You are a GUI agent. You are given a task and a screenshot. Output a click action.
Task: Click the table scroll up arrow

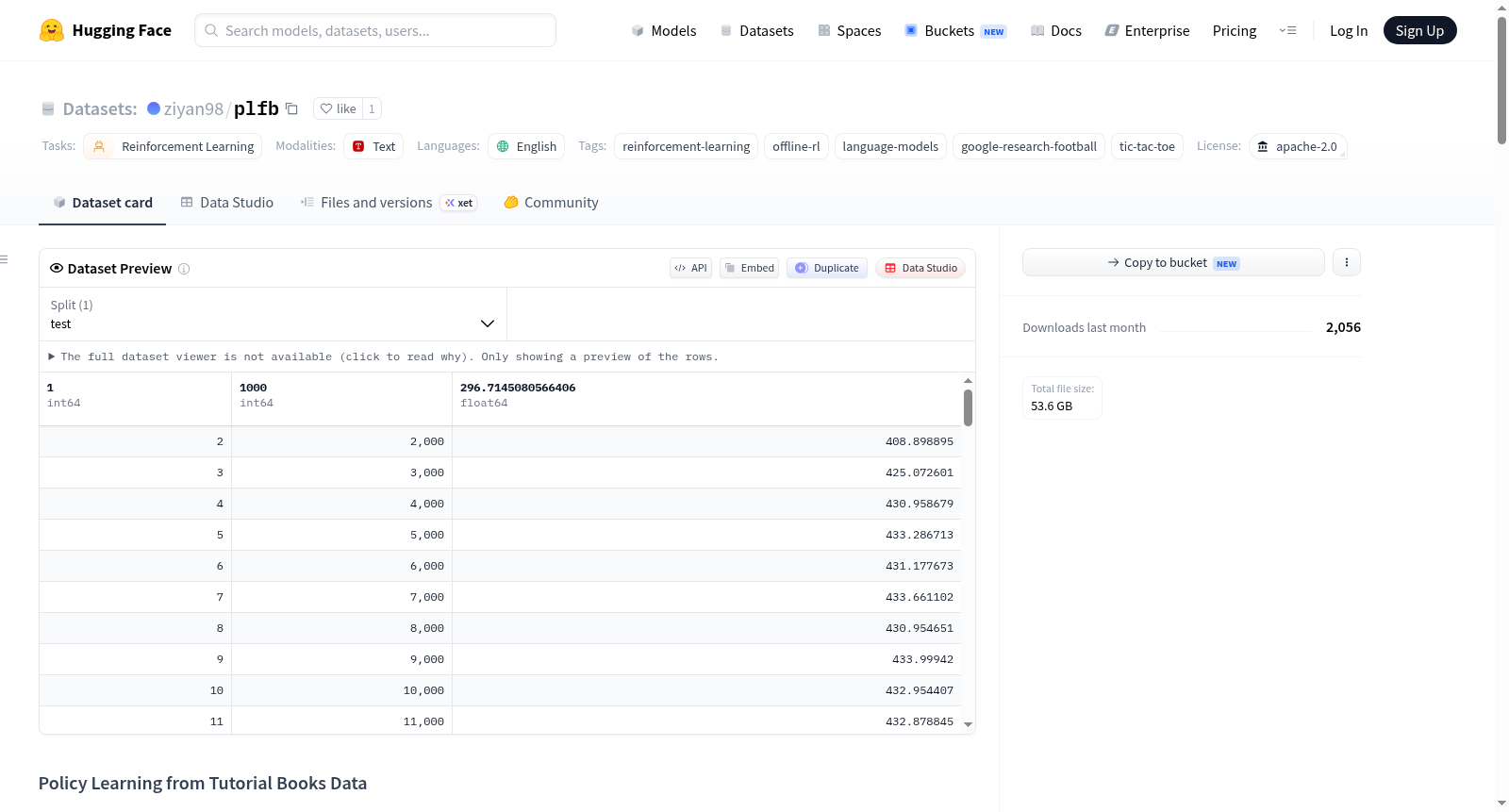click(x=968, y=381)
